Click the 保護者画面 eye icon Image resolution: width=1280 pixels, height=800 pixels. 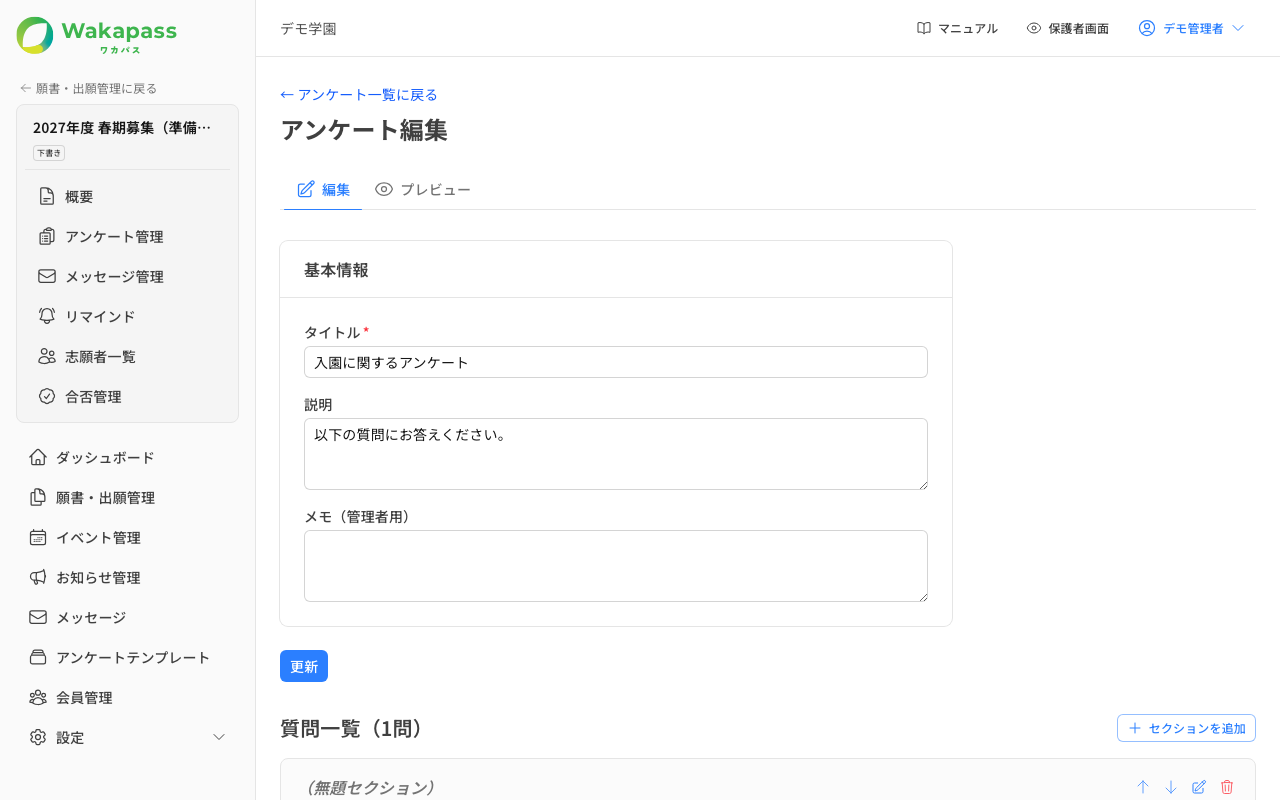[1034, 28]
